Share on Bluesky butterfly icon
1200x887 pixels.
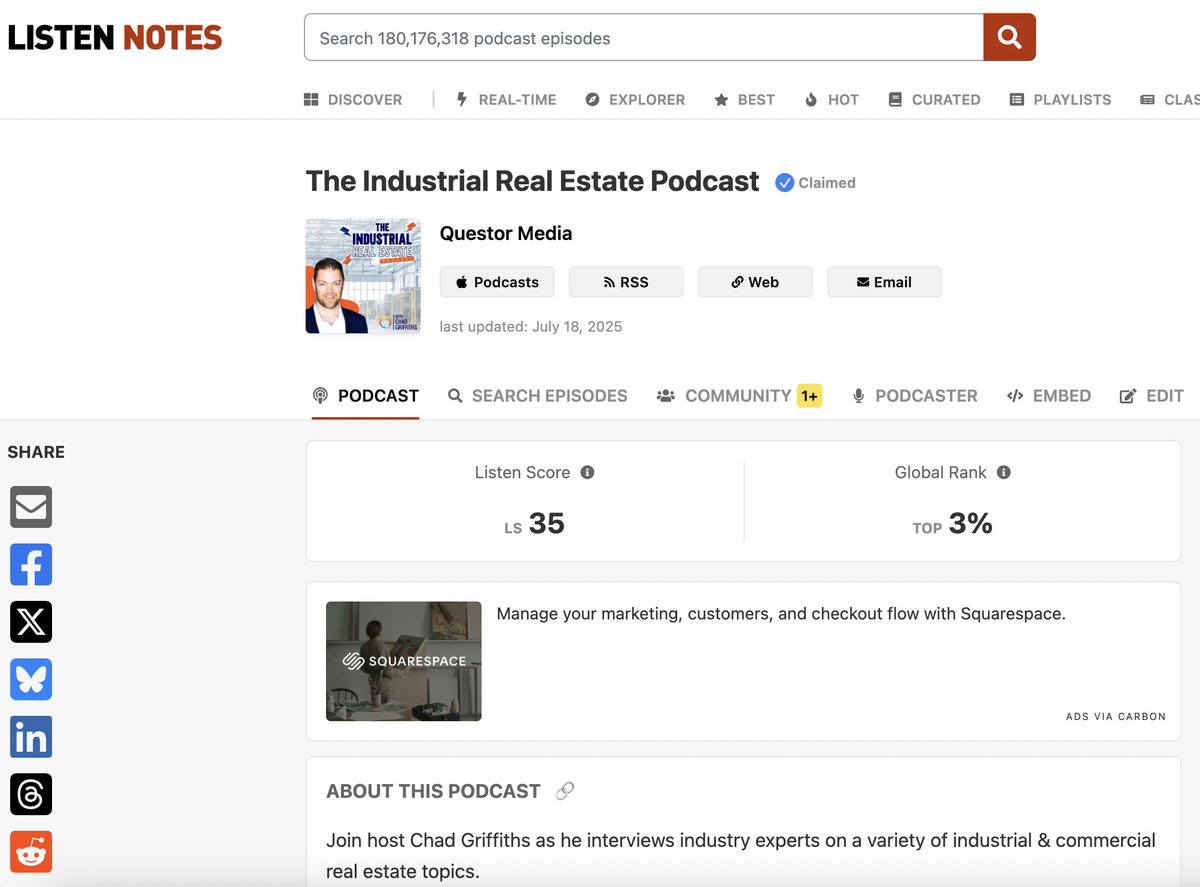pos(31,680)
